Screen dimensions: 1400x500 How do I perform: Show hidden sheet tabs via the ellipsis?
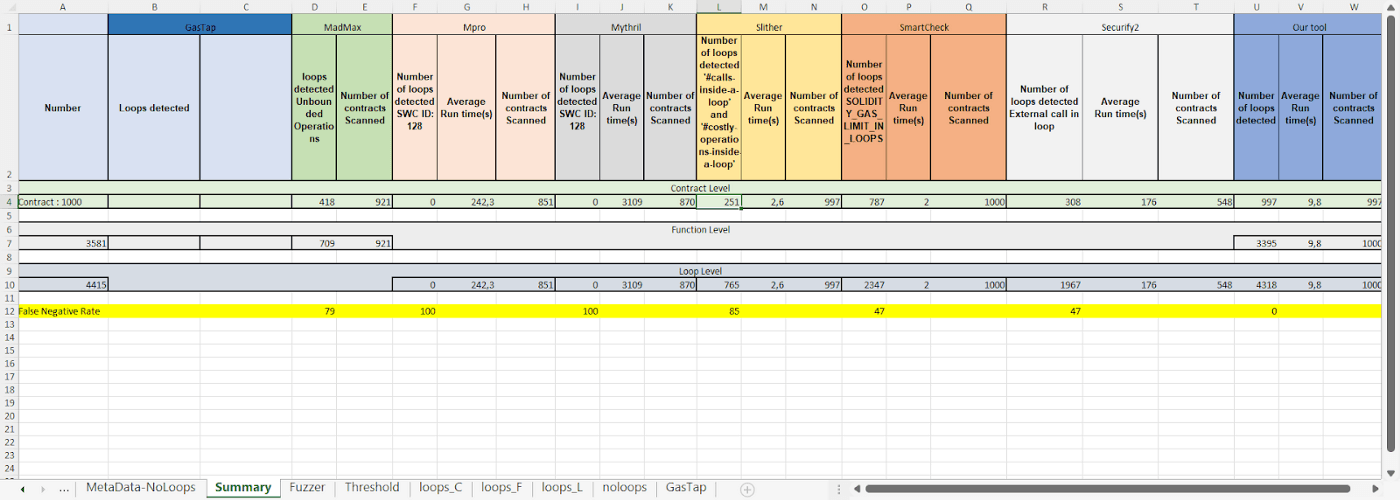tap(65, 489)
